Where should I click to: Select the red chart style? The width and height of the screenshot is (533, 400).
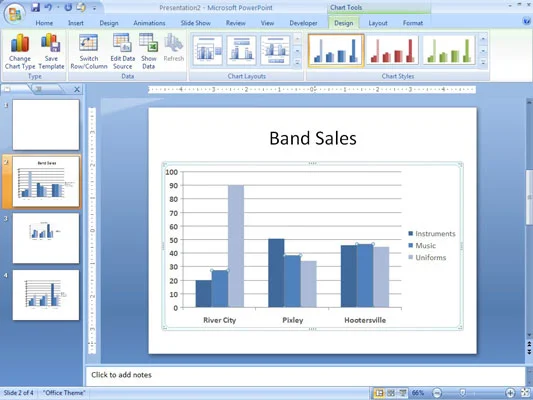392,51
